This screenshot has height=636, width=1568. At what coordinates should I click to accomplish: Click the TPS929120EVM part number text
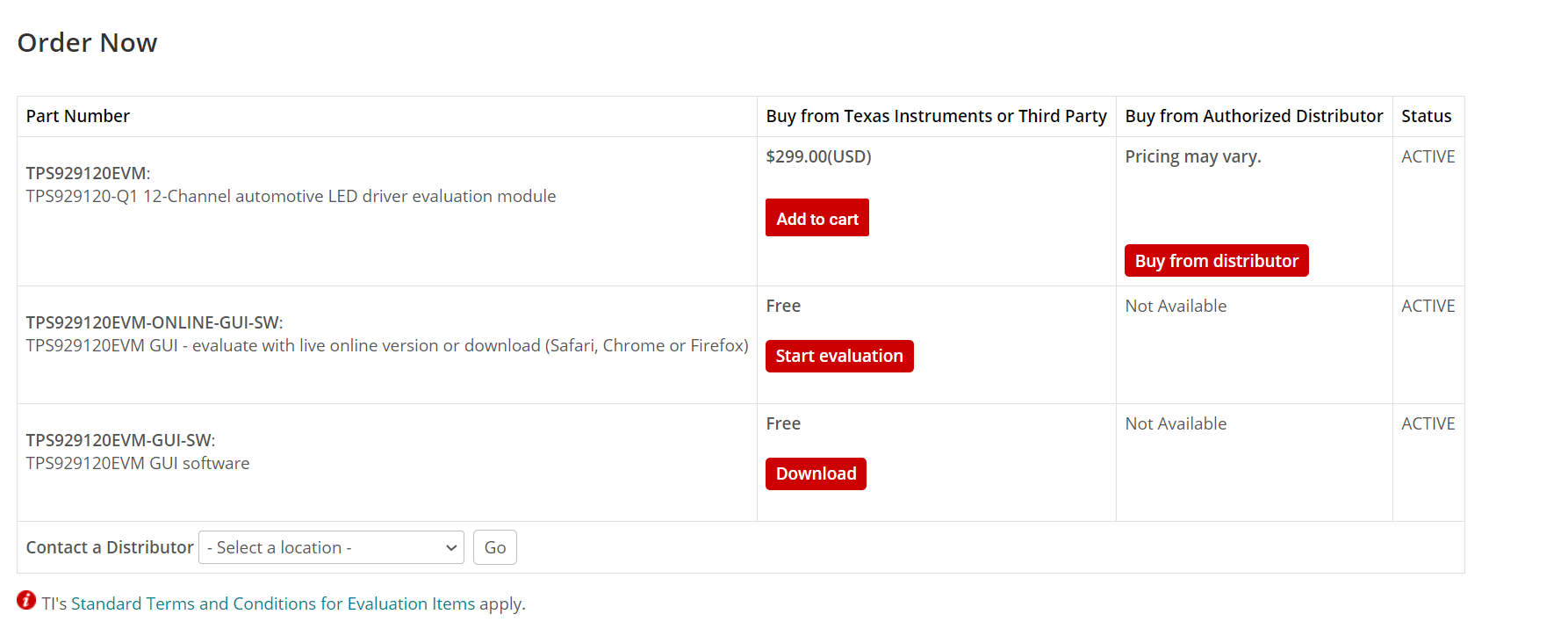(x=88, y=173)
